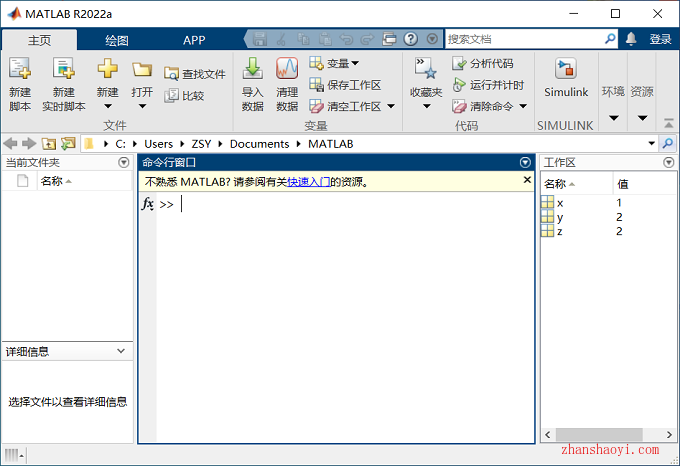The image size is (680, 466).
Task: Click in the command window prompt
Action: 345,204
